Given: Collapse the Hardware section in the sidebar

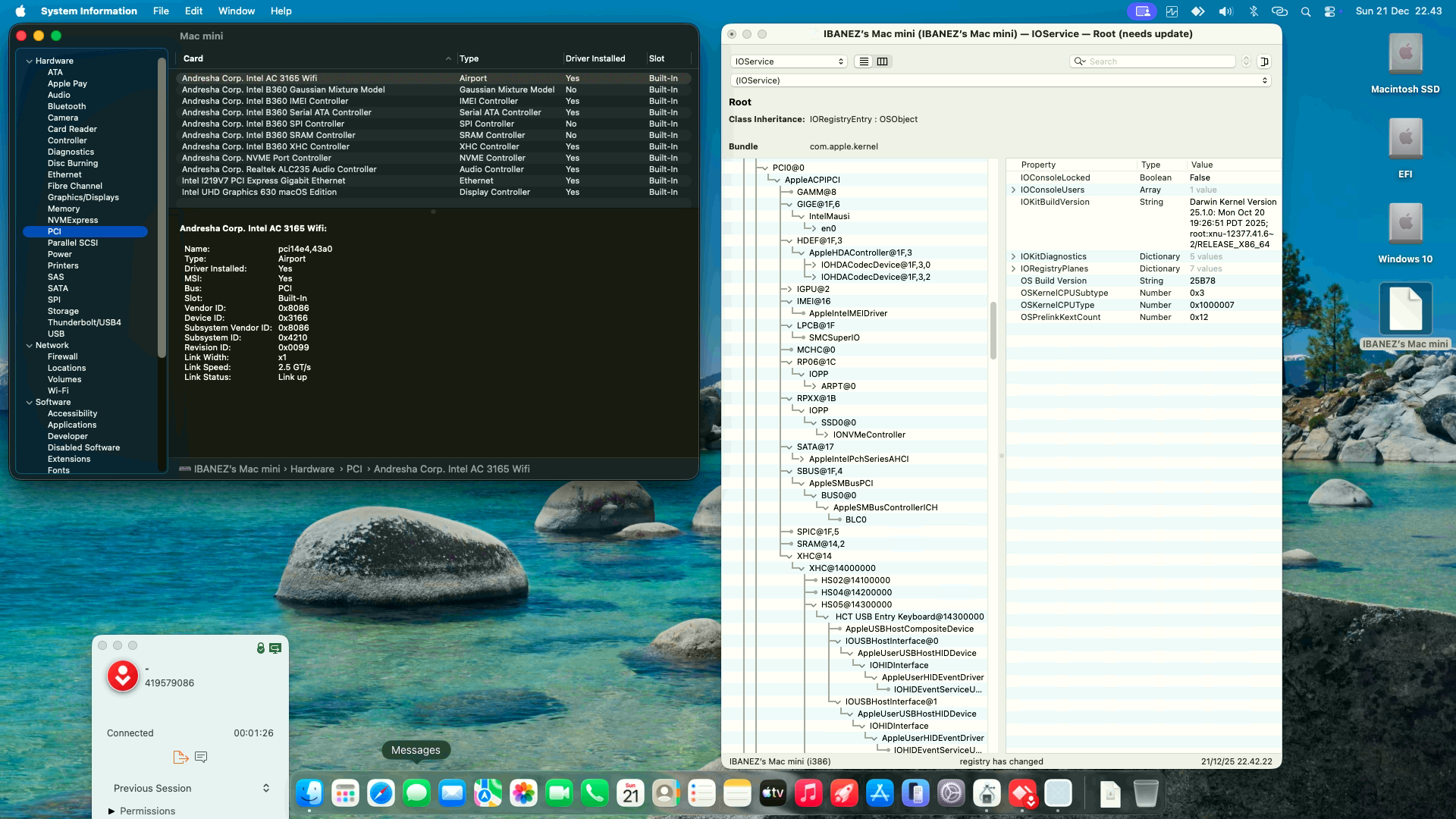Looking at the screenshot, I should point(30,61).
